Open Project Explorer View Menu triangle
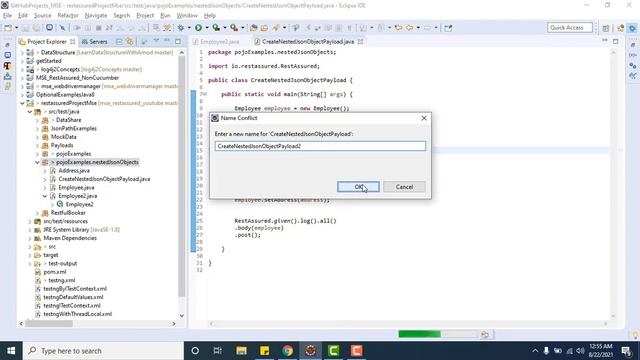 click(156, 41)
